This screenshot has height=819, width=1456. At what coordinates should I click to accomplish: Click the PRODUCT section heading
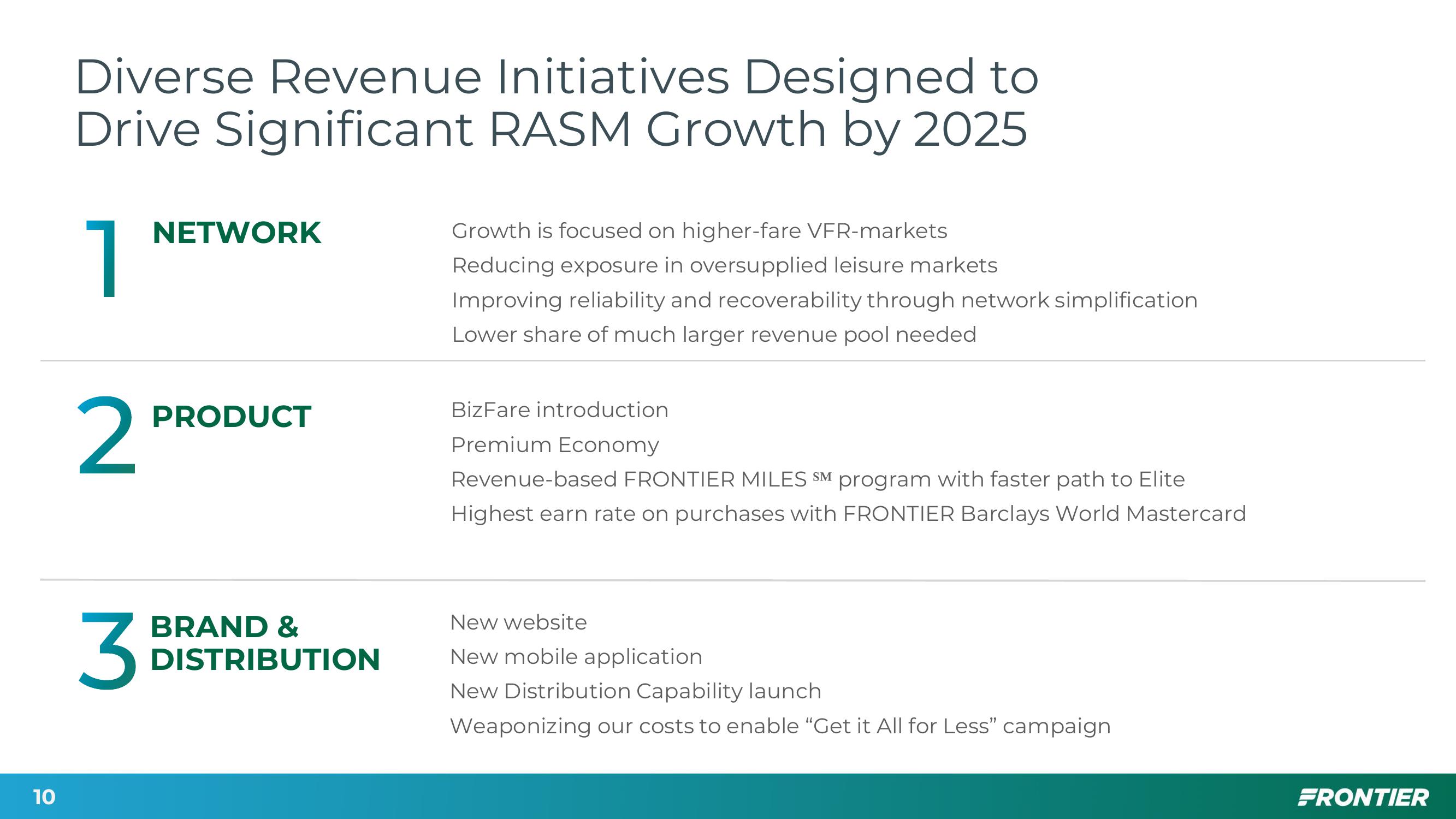(x=231, y=417)
